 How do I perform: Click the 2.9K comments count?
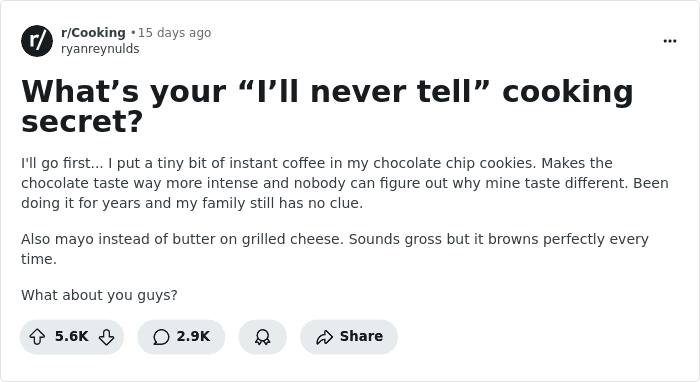coord(193,336)
